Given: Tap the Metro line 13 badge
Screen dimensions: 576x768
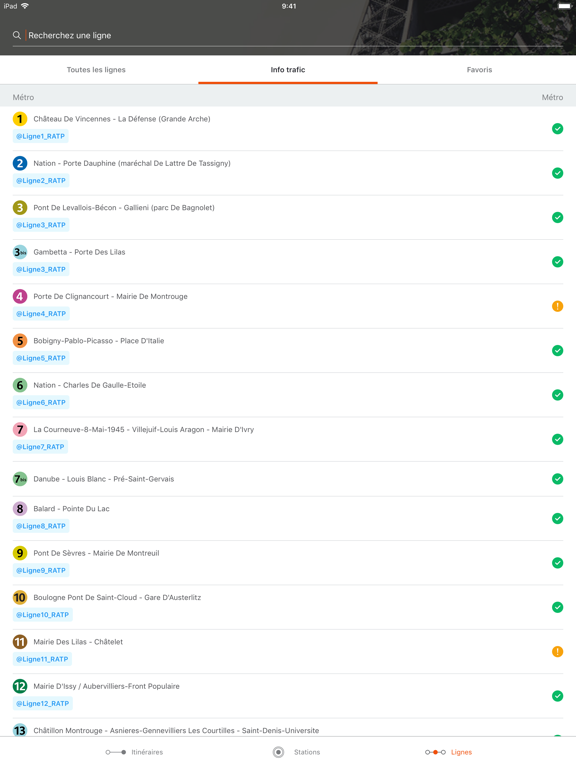Looking at the screenshot, I should (20, 730).
